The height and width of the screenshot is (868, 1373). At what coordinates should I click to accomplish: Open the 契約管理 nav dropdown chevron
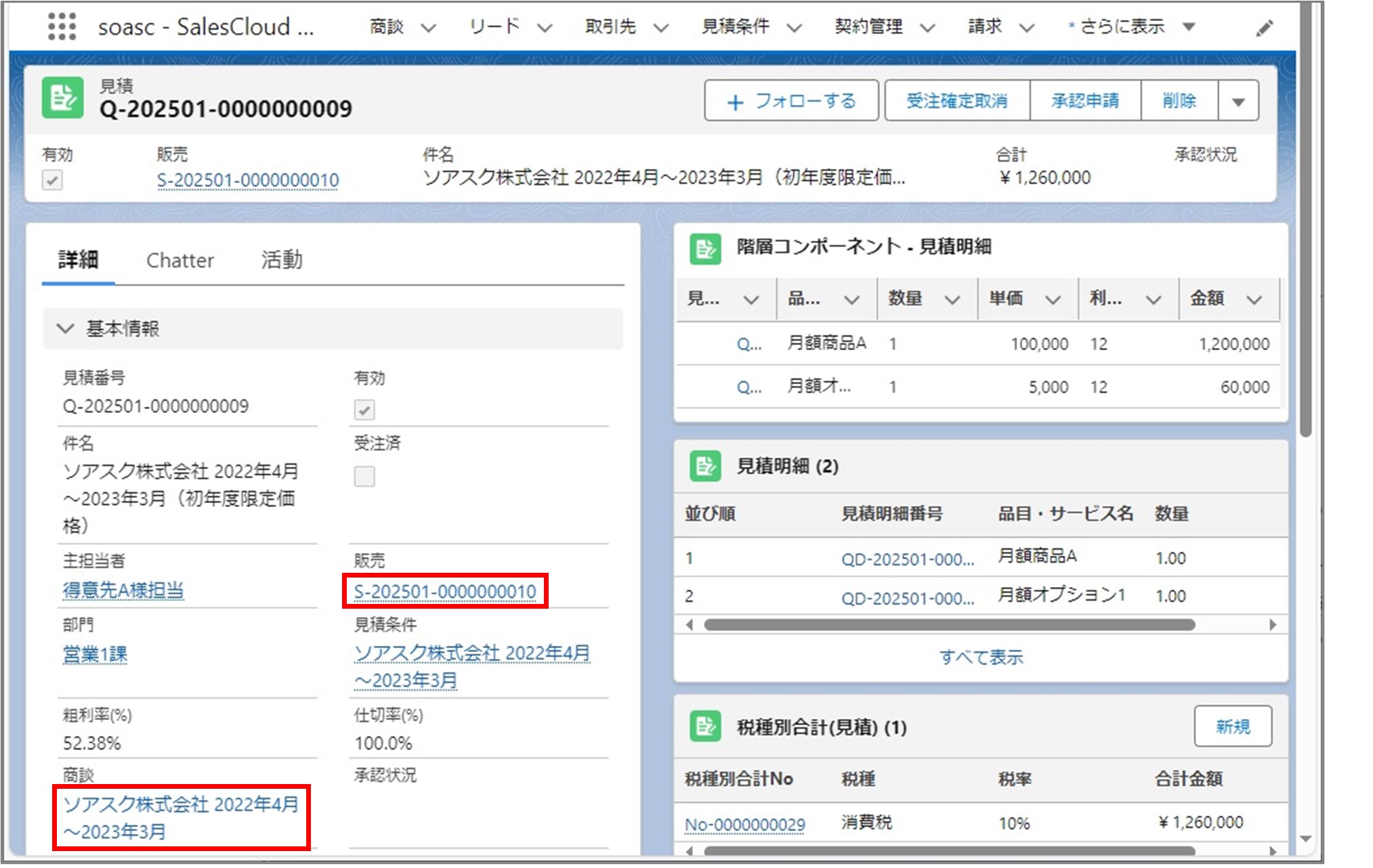(927, 28)
